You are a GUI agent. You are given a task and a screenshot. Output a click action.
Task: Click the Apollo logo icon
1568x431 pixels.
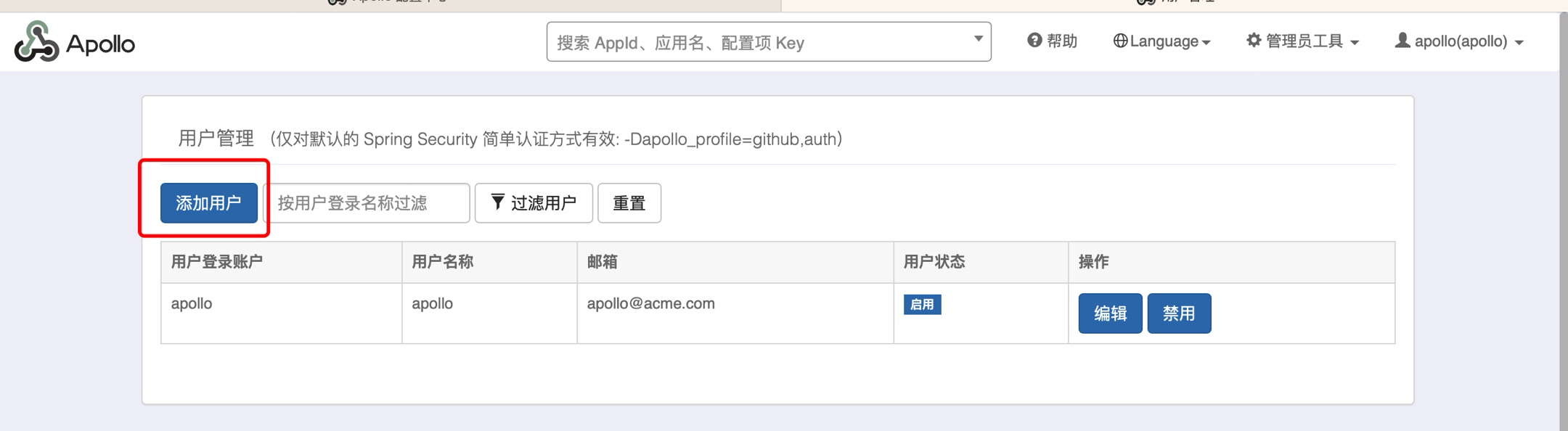[36, 41]
